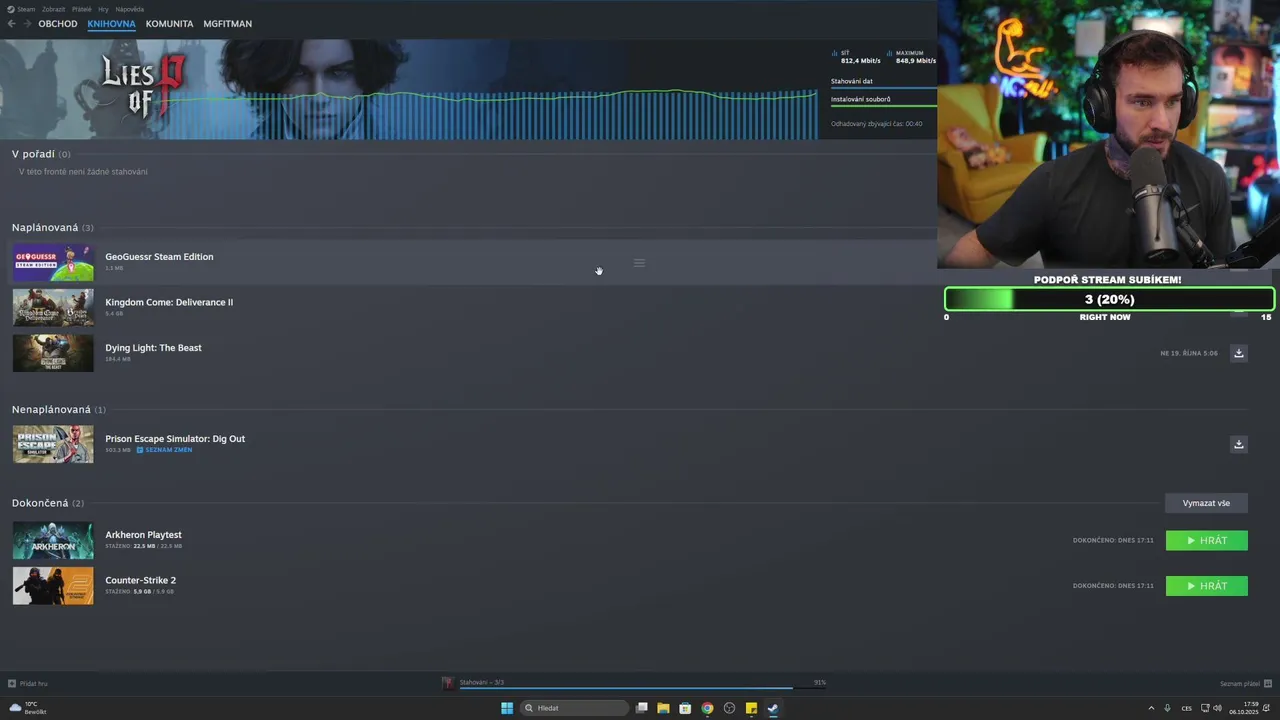Image resolution: width=1280 pixels, height=720 pixels.
Task: Open the Steam menu
Action: tap(21, 9)
